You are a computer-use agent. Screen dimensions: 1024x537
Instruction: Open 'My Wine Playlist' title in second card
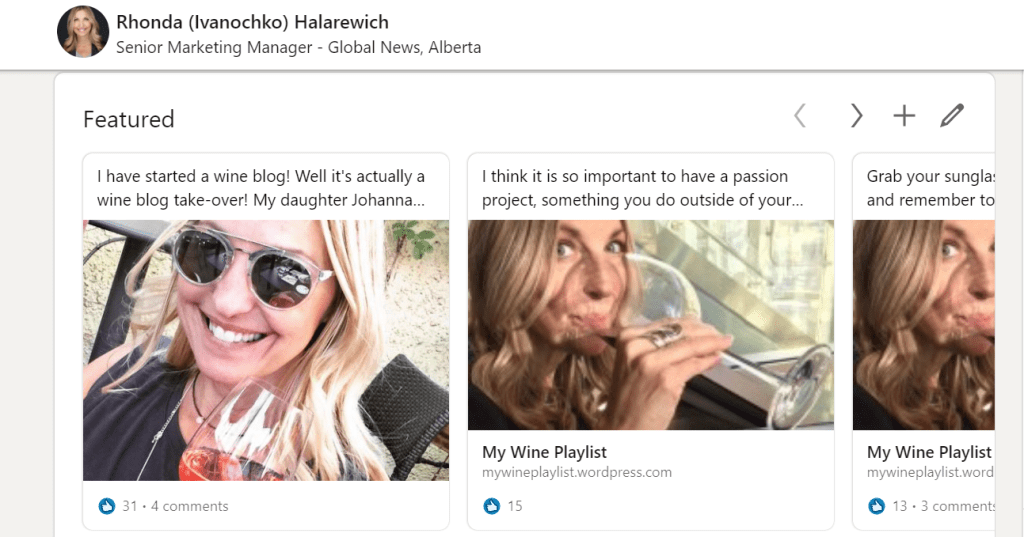(544, 452)
